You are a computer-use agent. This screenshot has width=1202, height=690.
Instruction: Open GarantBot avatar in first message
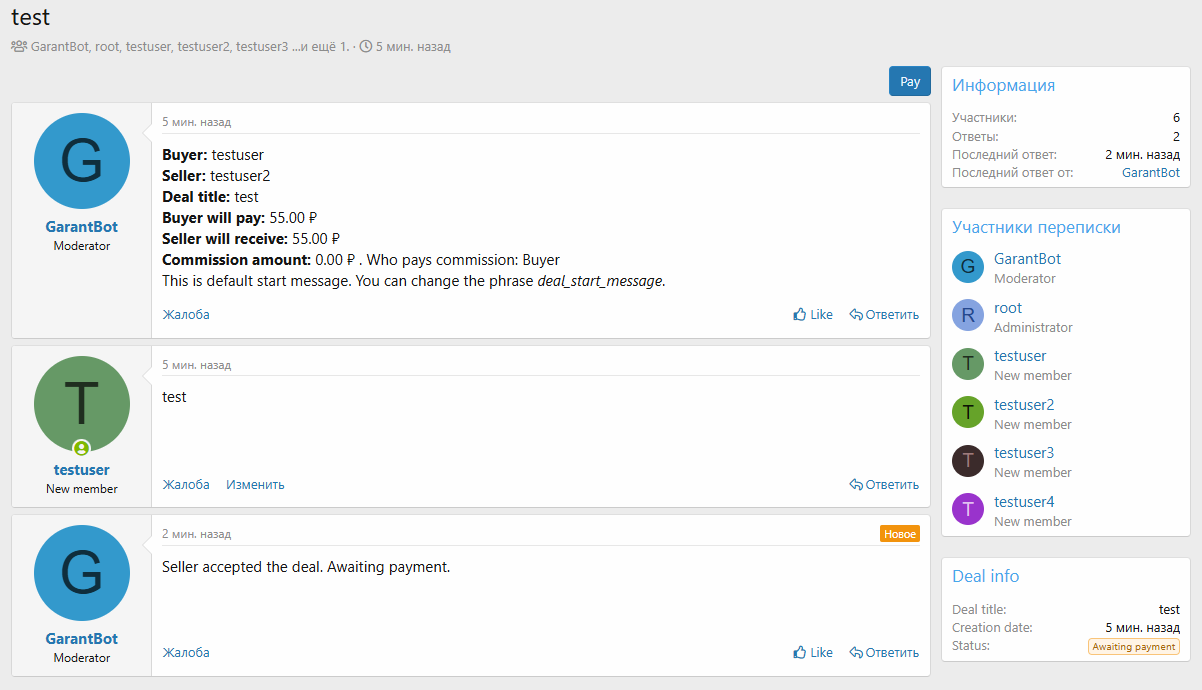(81, 161)
